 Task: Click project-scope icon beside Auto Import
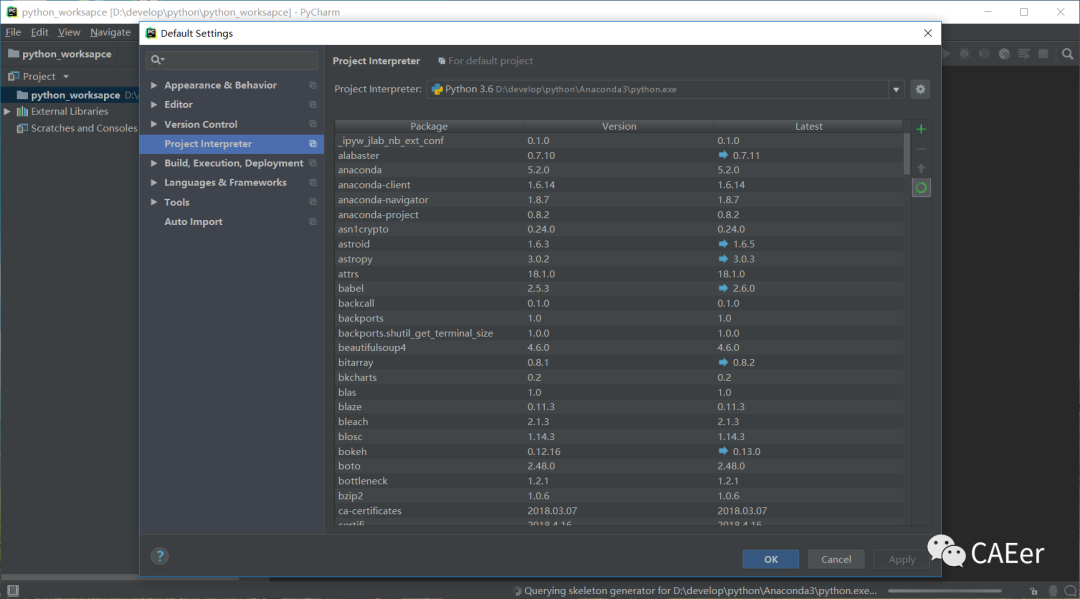click(313, 222)
